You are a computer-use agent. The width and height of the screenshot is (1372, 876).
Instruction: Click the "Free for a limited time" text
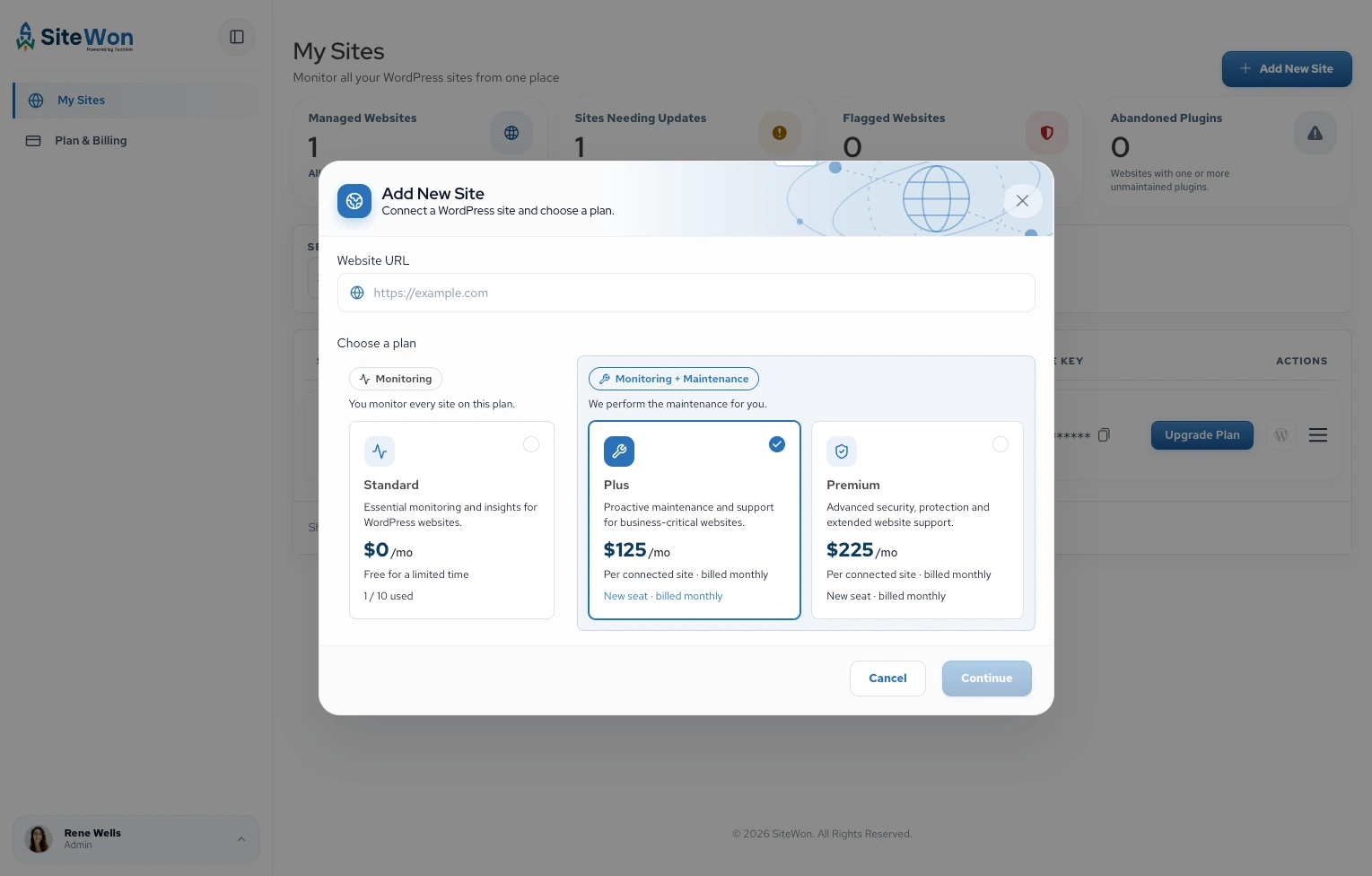point(416,574)
